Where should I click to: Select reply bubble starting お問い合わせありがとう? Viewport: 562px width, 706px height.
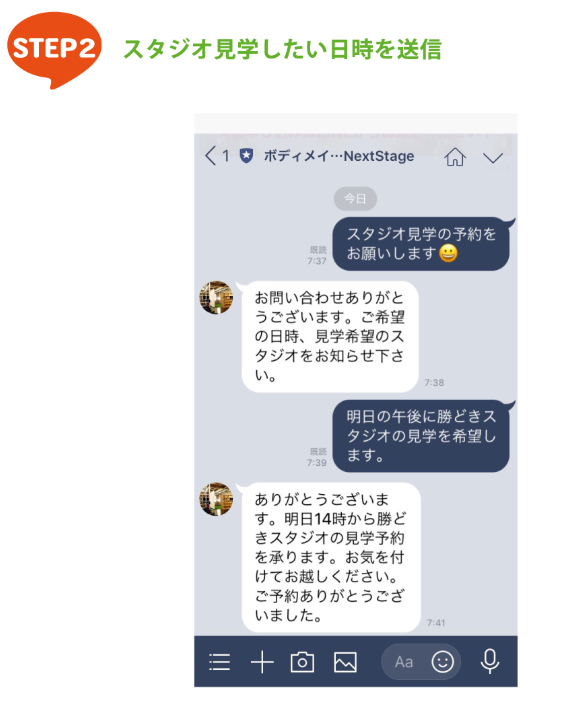coord(329,336)
